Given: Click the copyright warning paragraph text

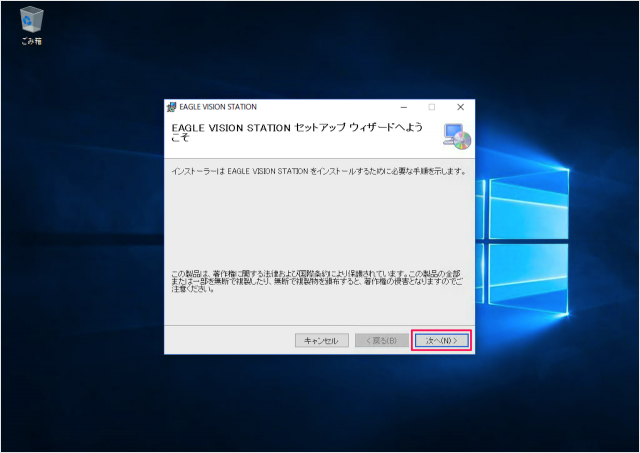Looking at the screenshot, I should click(x=317, y=281).
